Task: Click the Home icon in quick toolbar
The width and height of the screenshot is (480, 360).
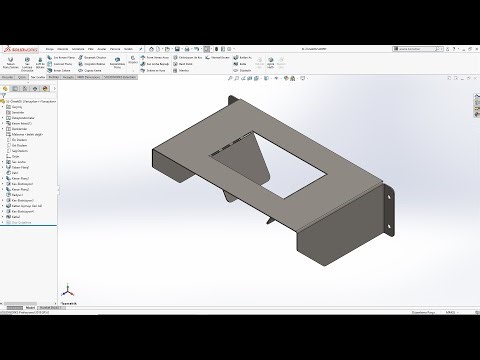Action: click(151, 49)
